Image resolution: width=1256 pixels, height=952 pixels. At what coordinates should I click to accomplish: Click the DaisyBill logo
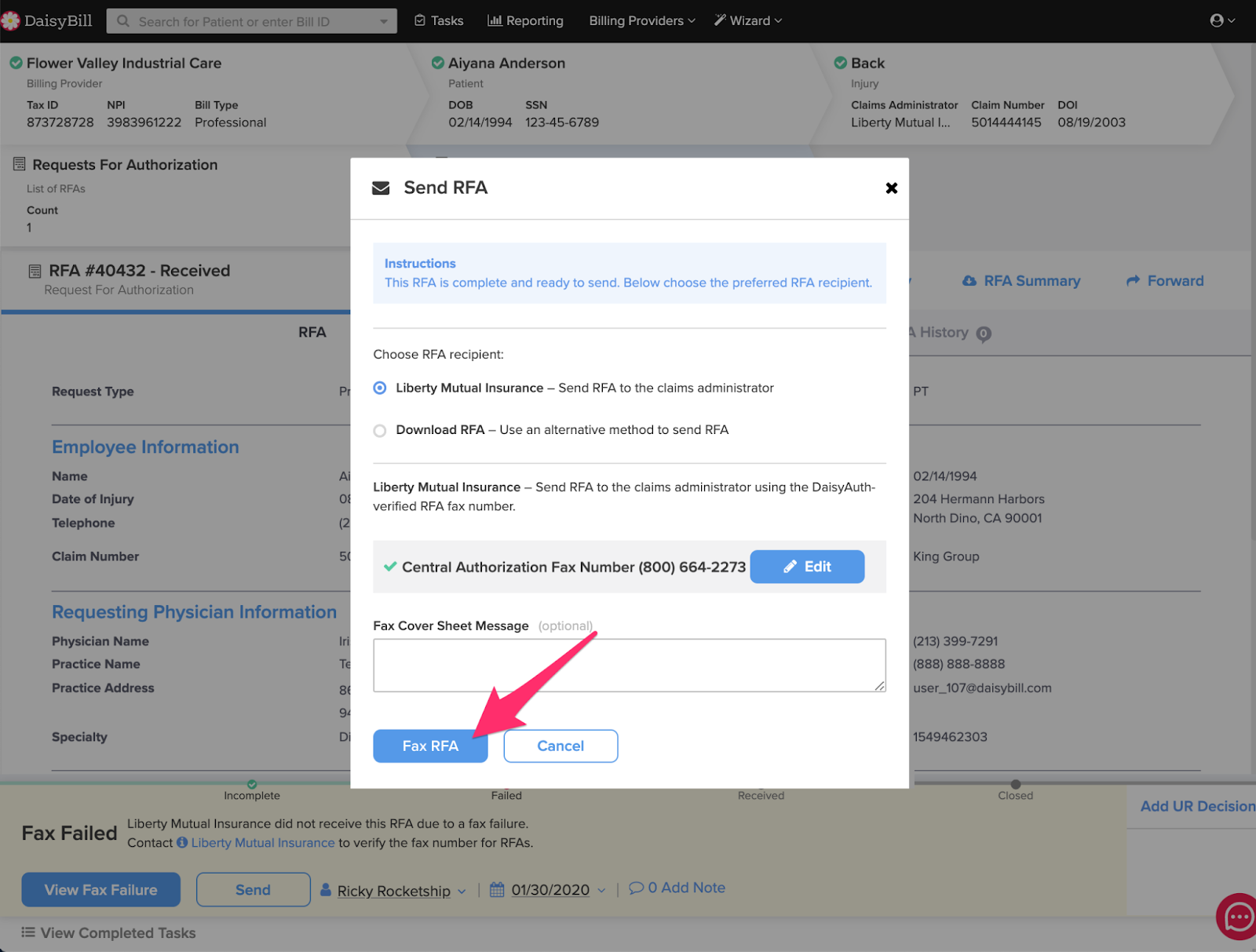pos(47,20)
